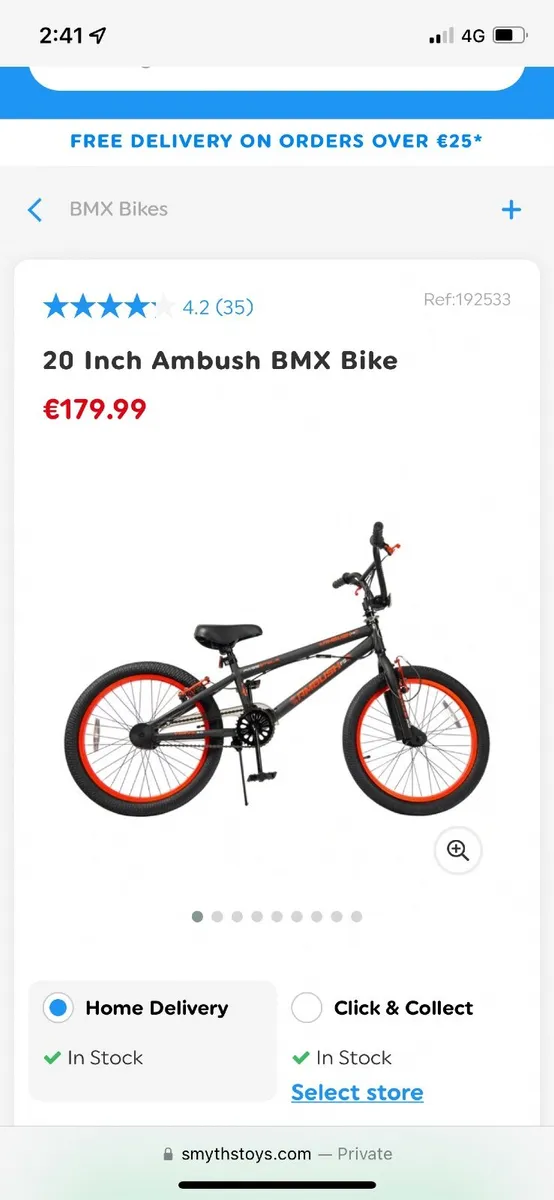Open the BMX Bikes breadcrumb
Screen dimensions: 554x1200
[x=118, y=209]
